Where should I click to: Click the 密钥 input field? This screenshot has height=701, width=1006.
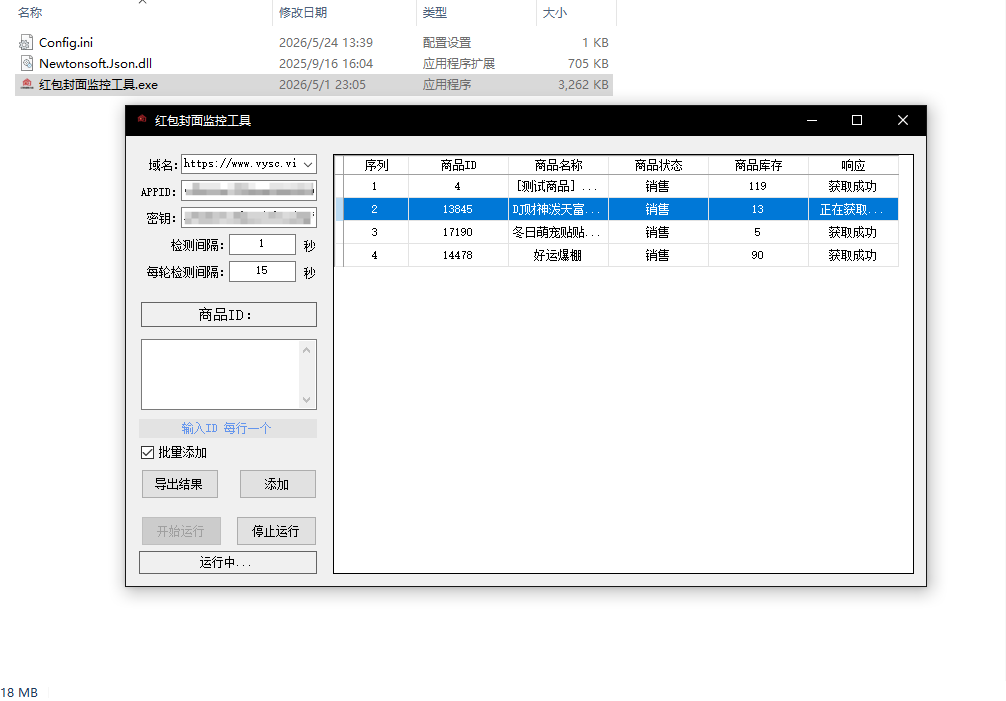pos(249,217)
